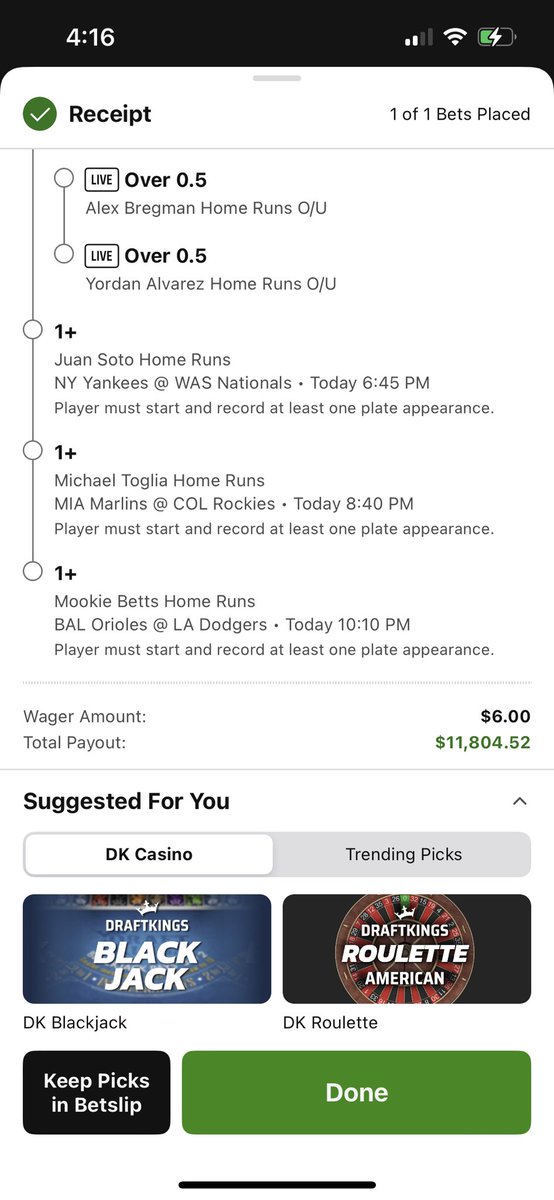Tap the green Done button
Viewport: 554px width, 1200px height.
(356, 1092)
